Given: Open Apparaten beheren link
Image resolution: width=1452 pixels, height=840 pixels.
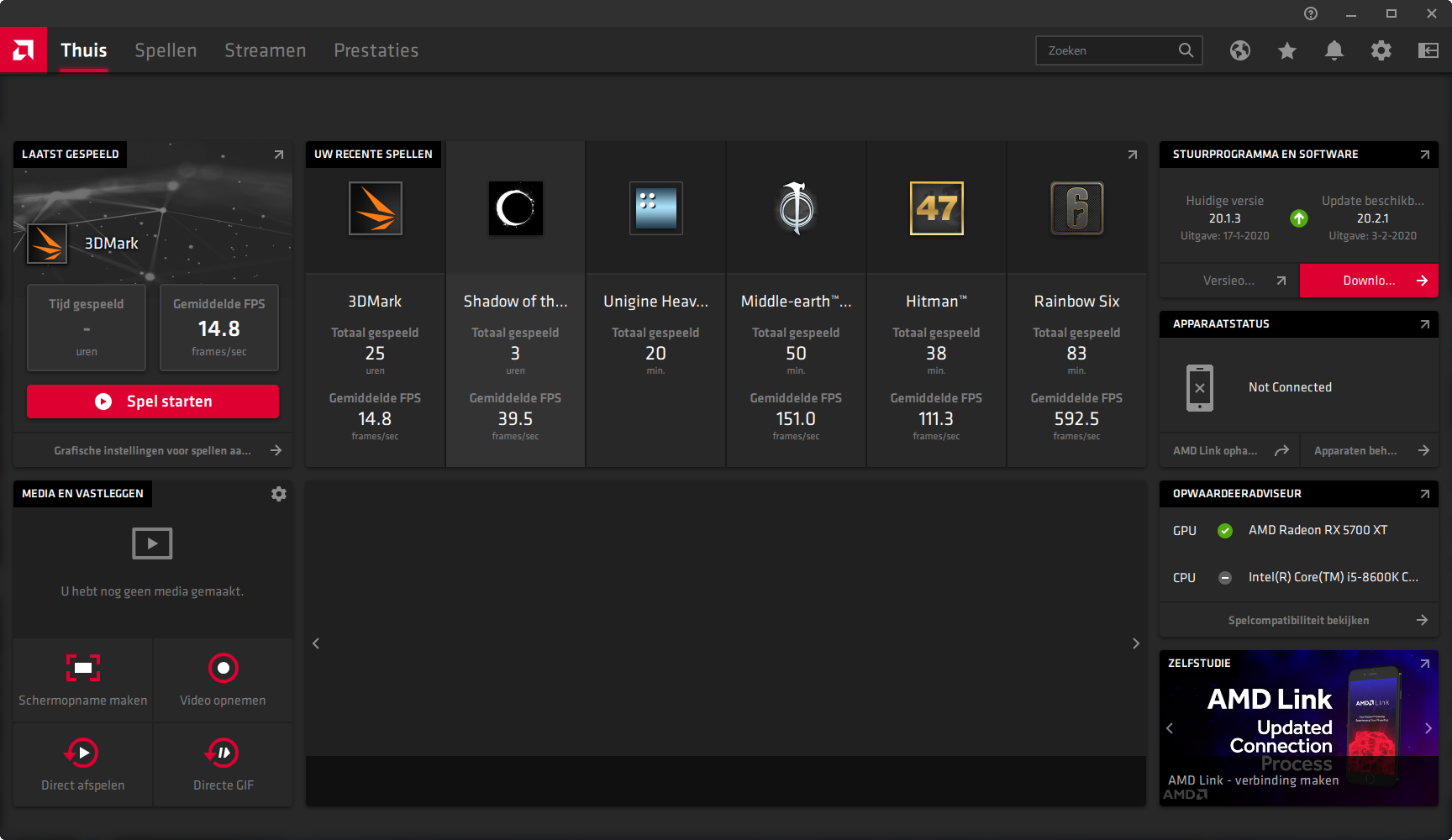Looking at the screenshot, I should (1370, 451).
